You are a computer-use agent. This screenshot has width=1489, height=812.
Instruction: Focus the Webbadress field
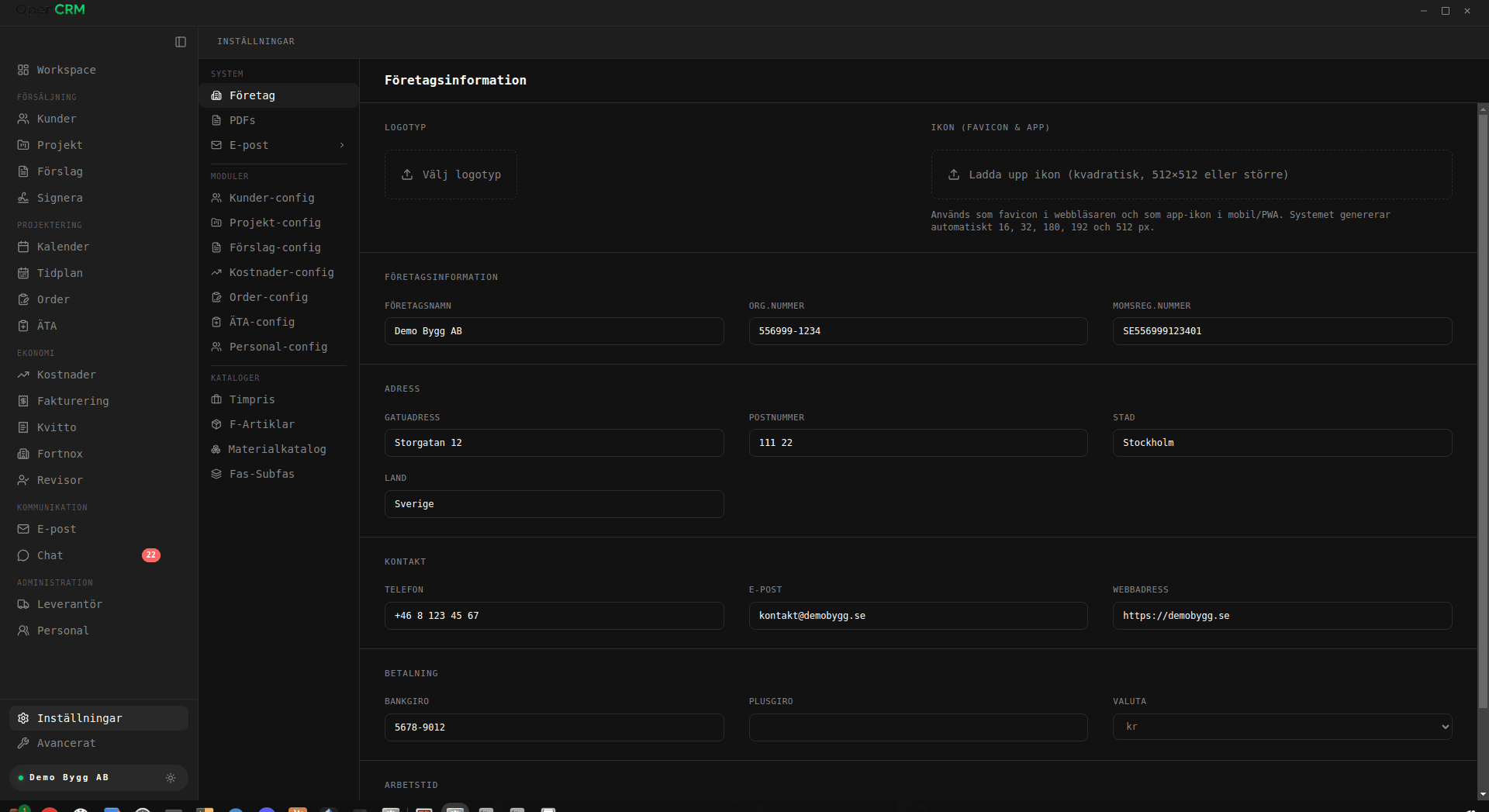(x=1282, y=616)
